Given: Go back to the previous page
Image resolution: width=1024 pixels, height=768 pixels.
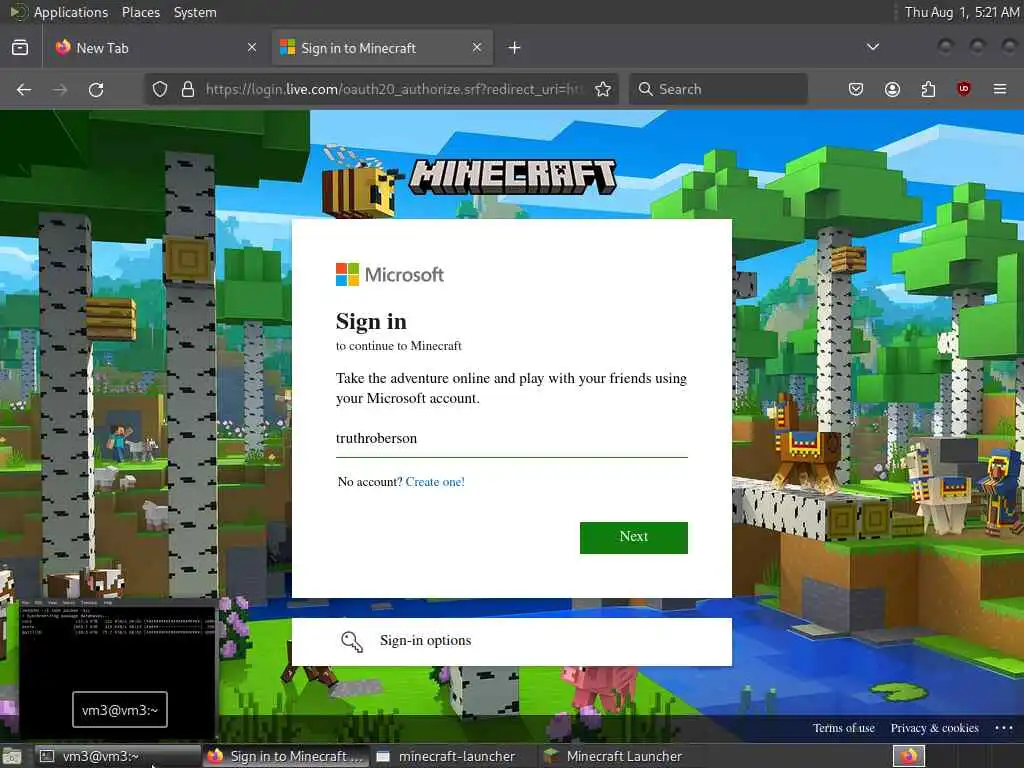Looking at the screenshot, I should pyautogui.click(x=24, y=89).
